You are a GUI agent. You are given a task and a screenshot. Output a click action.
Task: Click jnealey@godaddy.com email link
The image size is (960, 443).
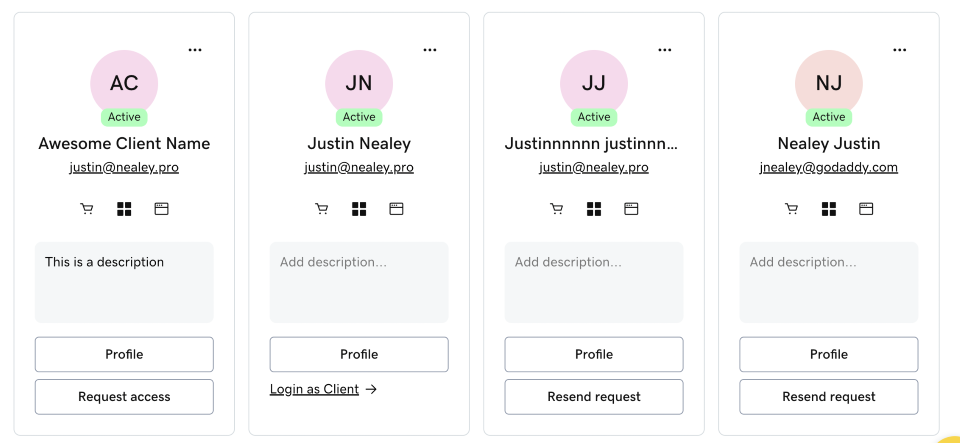829,168
